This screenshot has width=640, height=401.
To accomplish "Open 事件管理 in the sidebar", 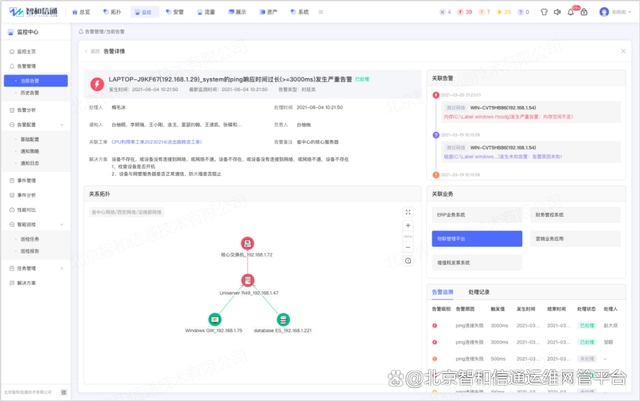I will tap(27, 180).
